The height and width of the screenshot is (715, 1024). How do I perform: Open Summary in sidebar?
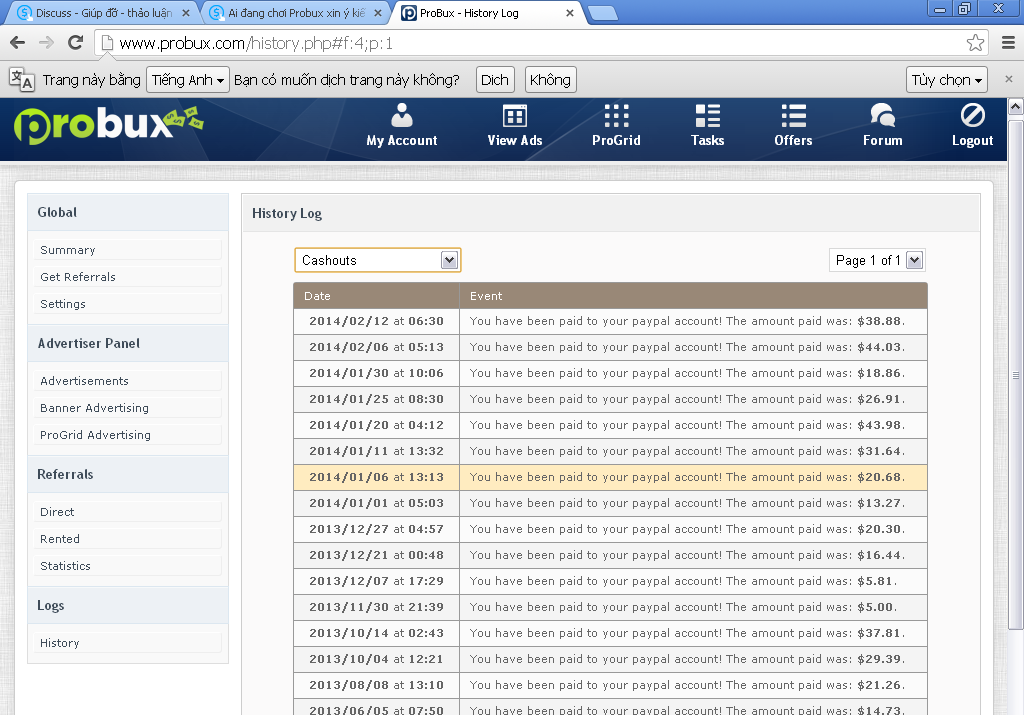point(127,250)
